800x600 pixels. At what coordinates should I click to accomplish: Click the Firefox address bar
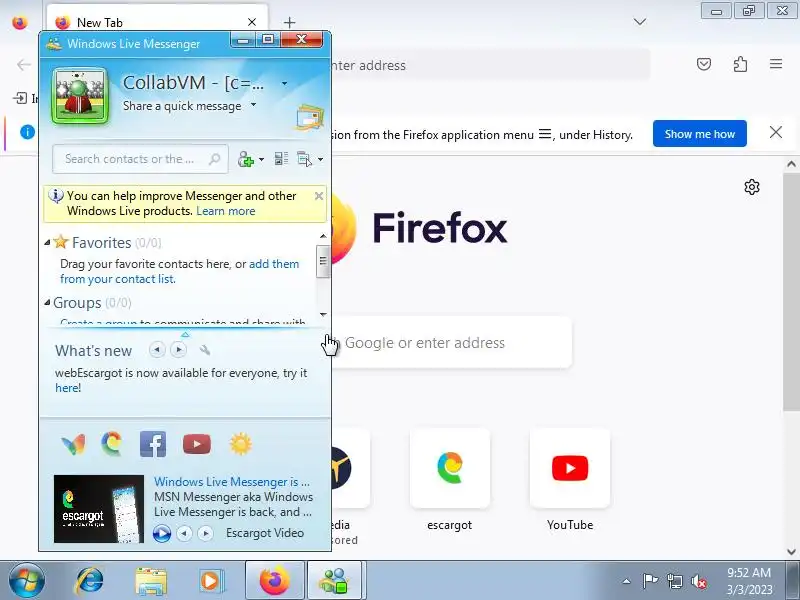point(490,65)
